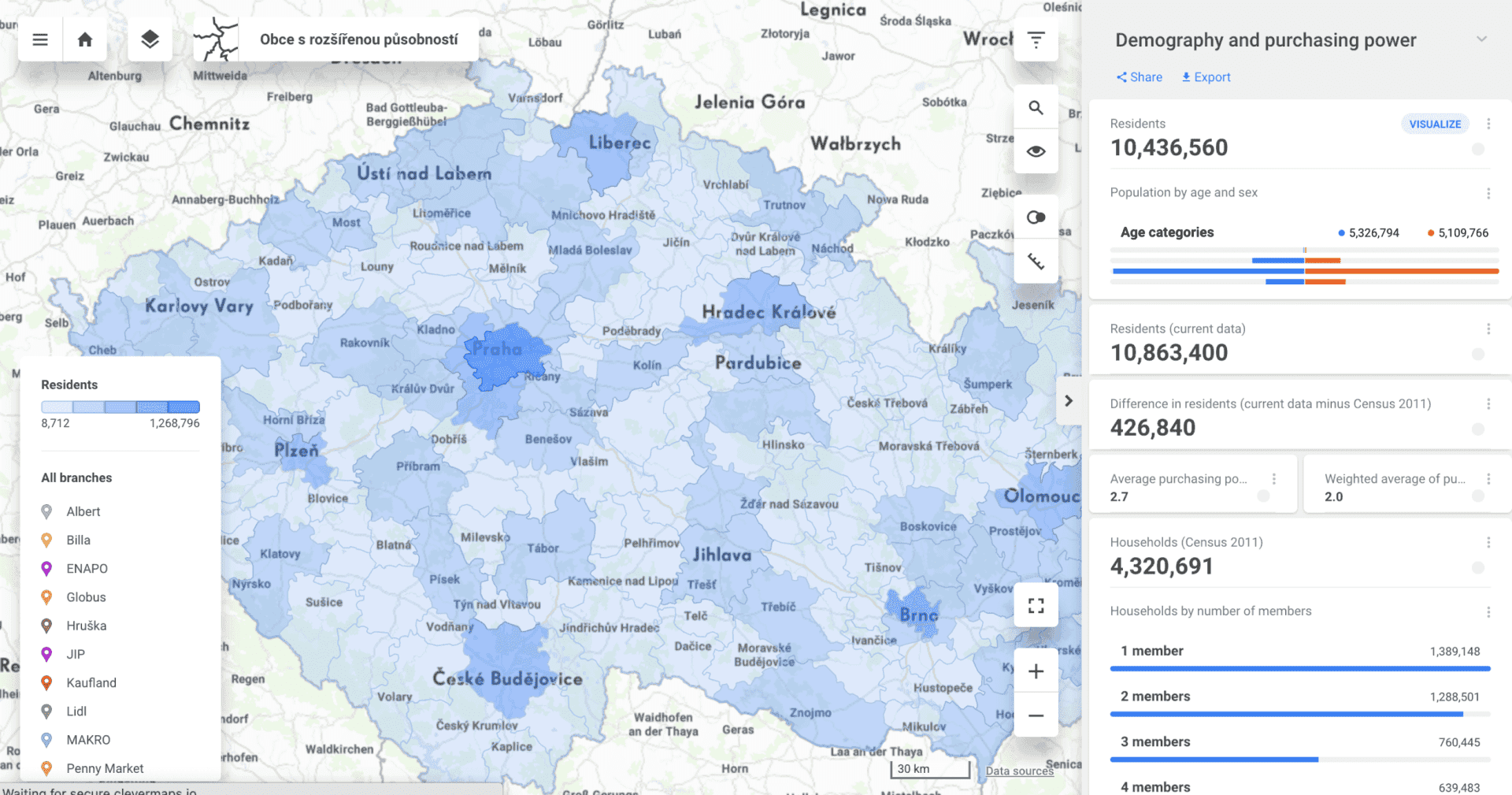Open the filter tool in the top right
Image resolution: width=1512 pixels, height=795 pixels.
1036,39
